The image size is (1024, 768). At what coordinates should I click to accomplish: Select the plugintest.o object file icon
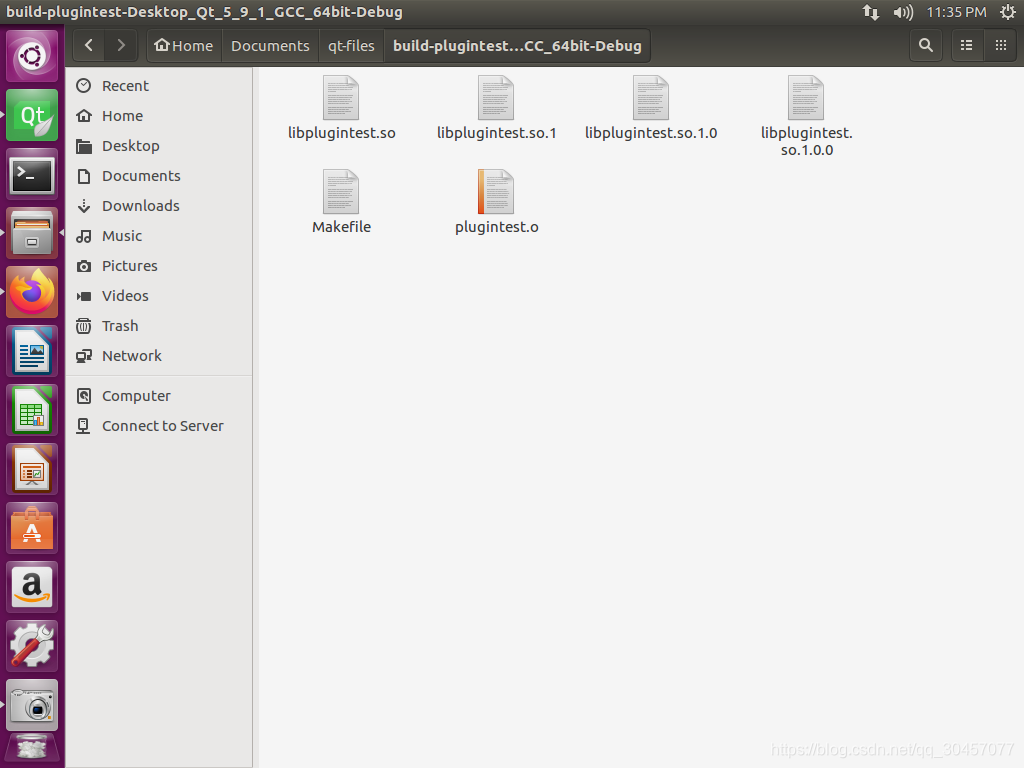(x=496, y=191)
